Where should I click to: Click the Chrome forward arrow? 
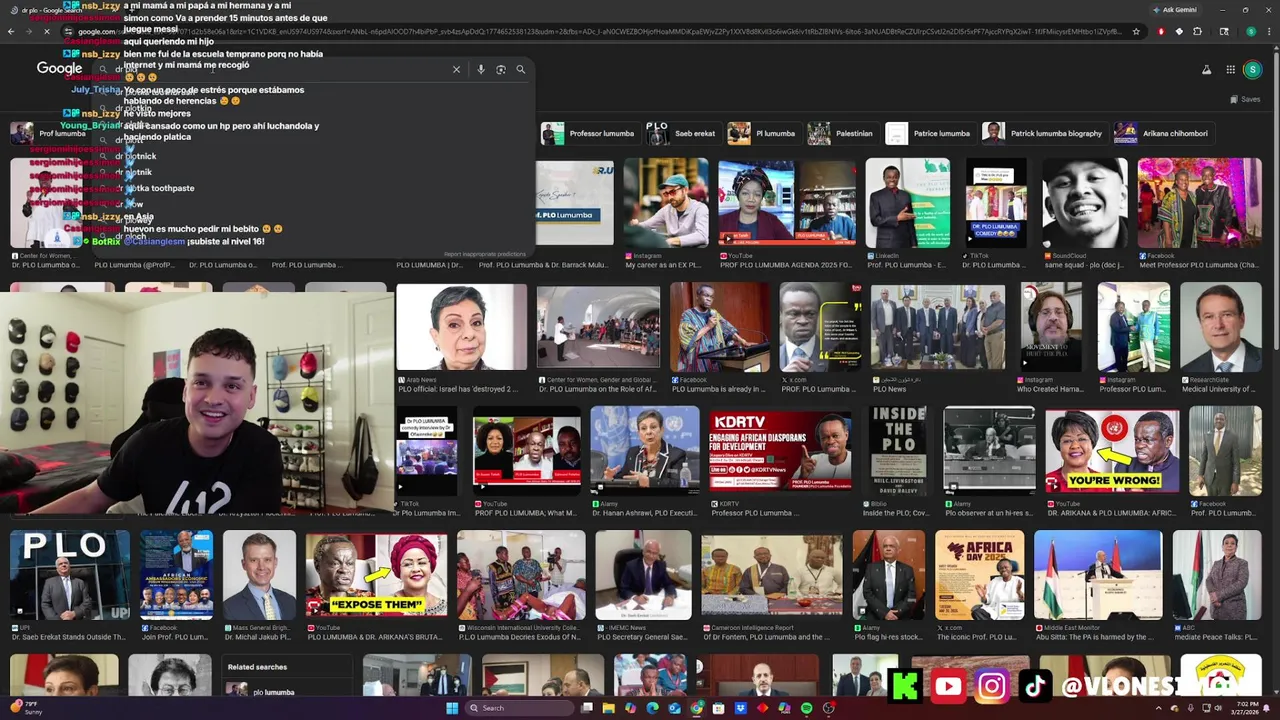point(28,31)
